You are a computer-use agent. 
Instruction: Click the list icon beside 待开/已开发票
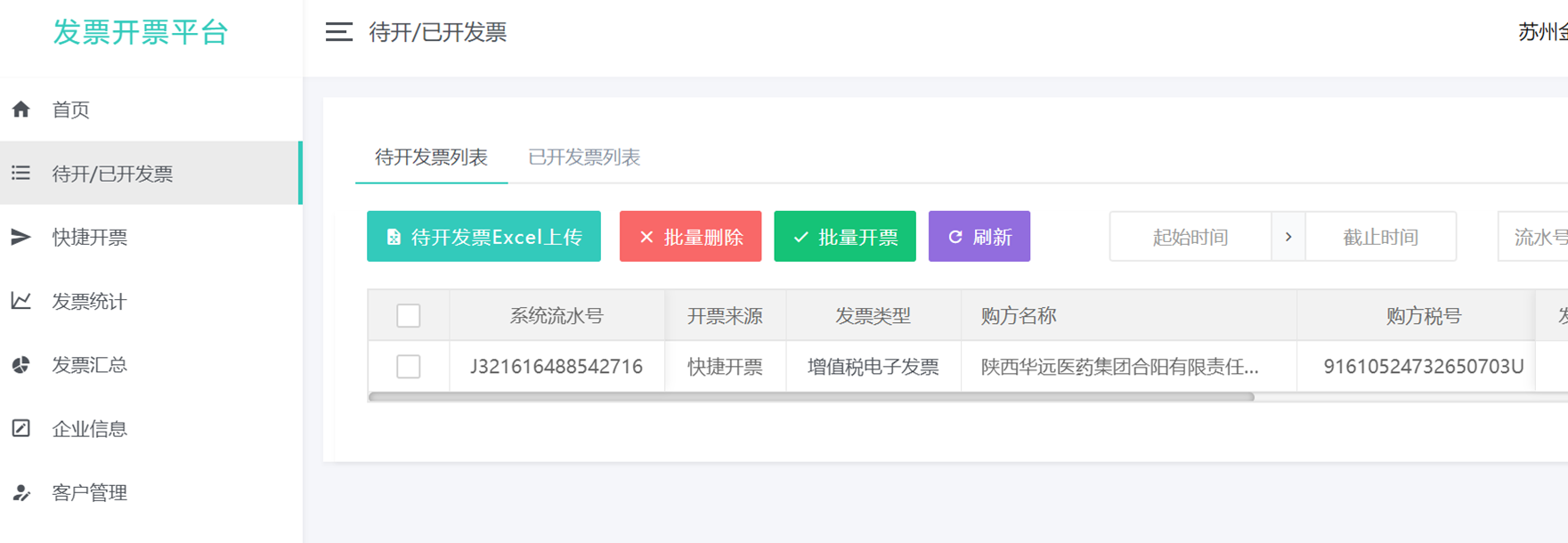click(21, 173)
